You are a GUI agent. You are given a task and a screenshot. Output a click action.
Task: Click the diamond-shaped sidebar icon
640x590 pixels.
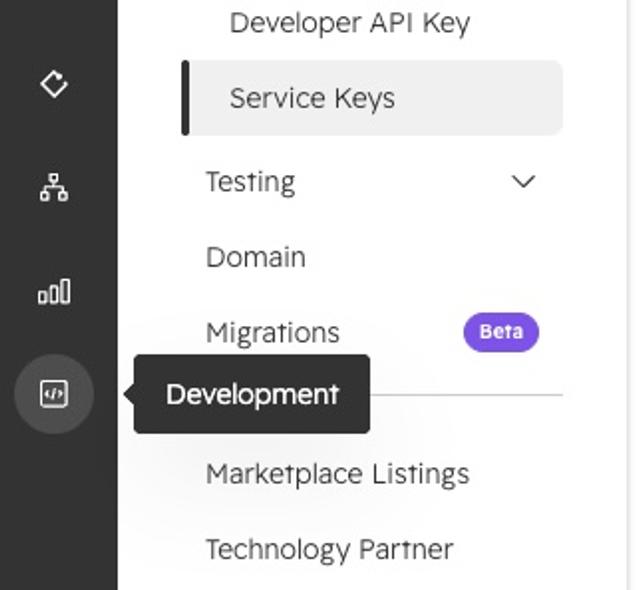click(x=54, y=84)
